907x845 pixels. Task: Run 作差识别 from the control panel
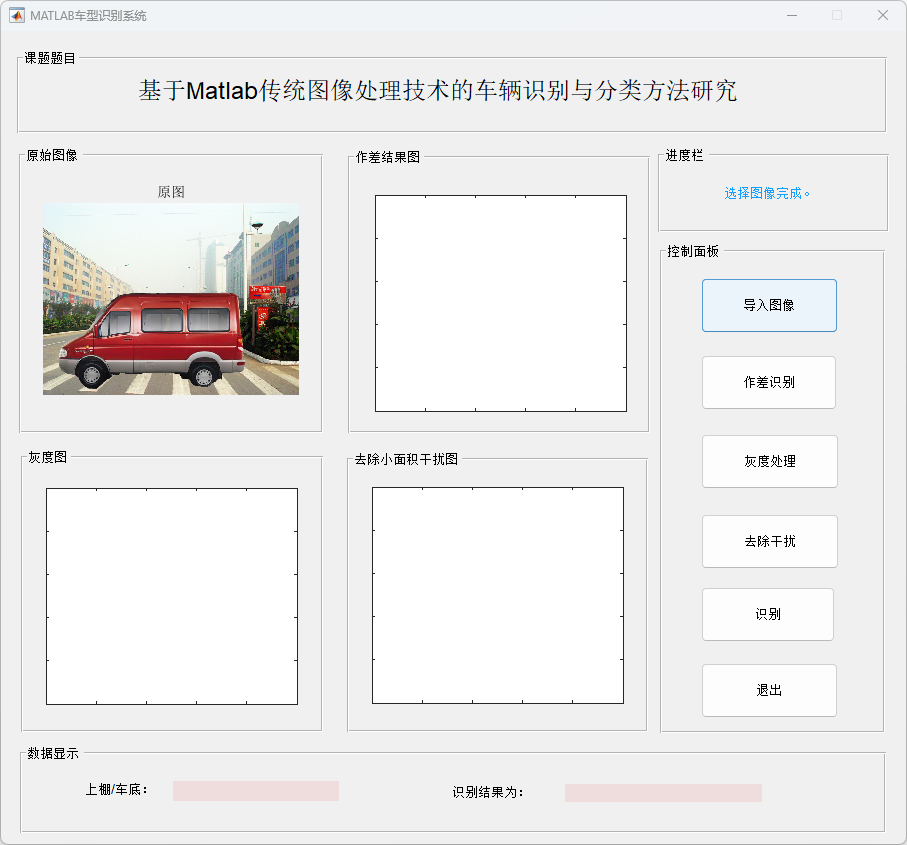pos(768,382)
